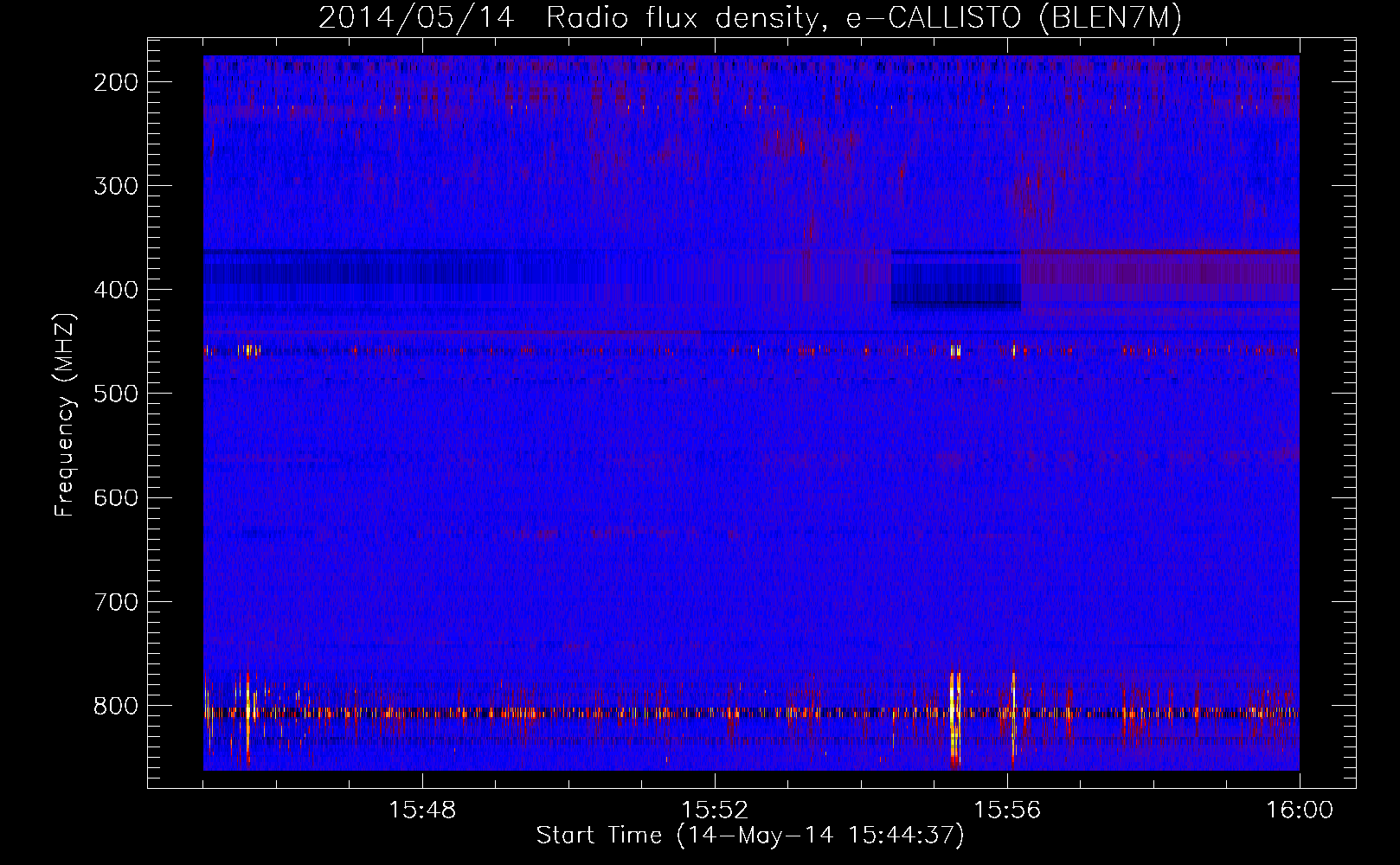This screenshot has height=865, width=1400.
Task: Click the 300 frequency tick label
Action: pyautogui.click(x=116, y=186)
